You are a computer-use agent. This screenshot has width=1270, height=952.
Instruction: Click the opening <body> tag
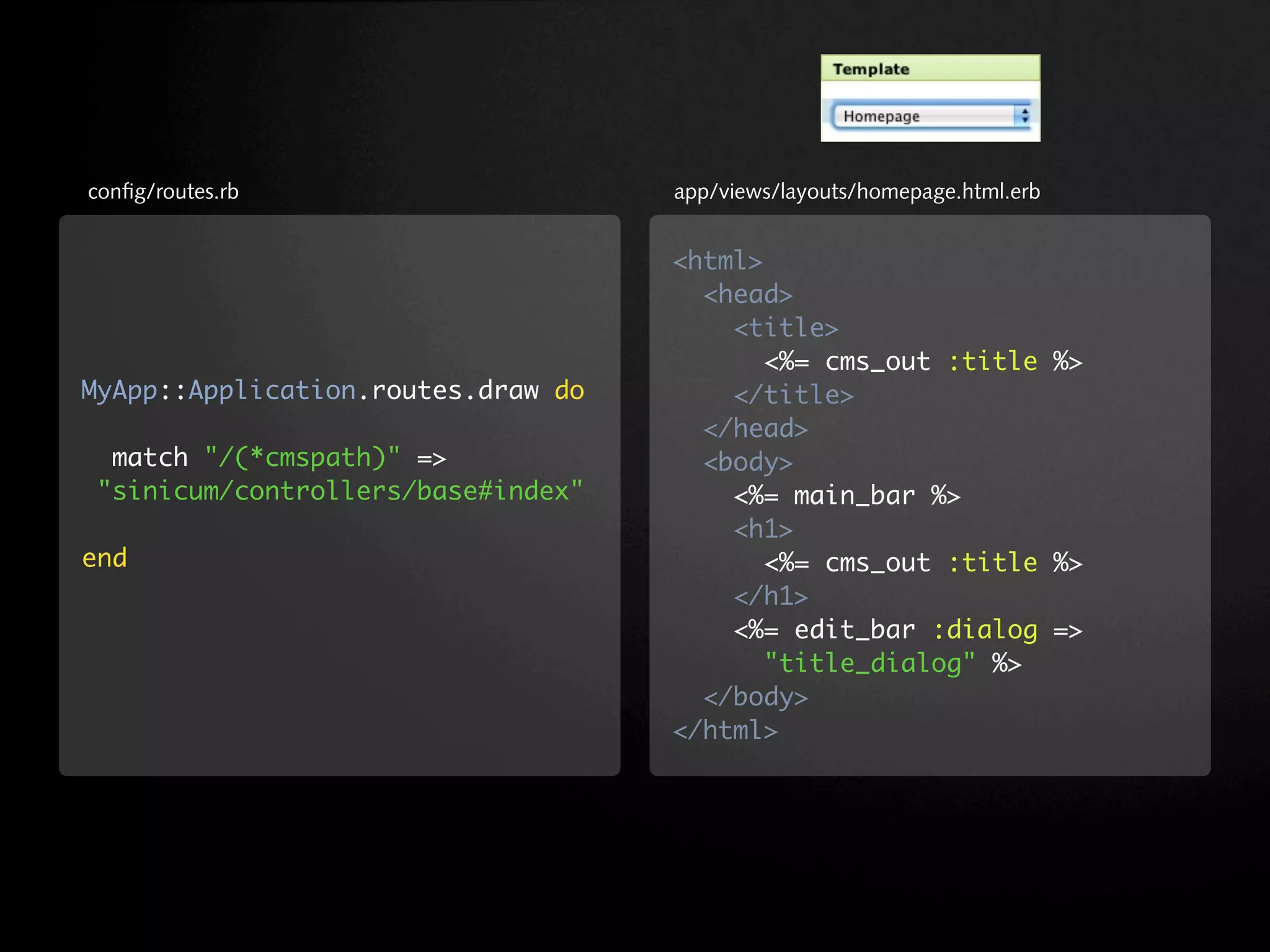[x=748, y=462]
